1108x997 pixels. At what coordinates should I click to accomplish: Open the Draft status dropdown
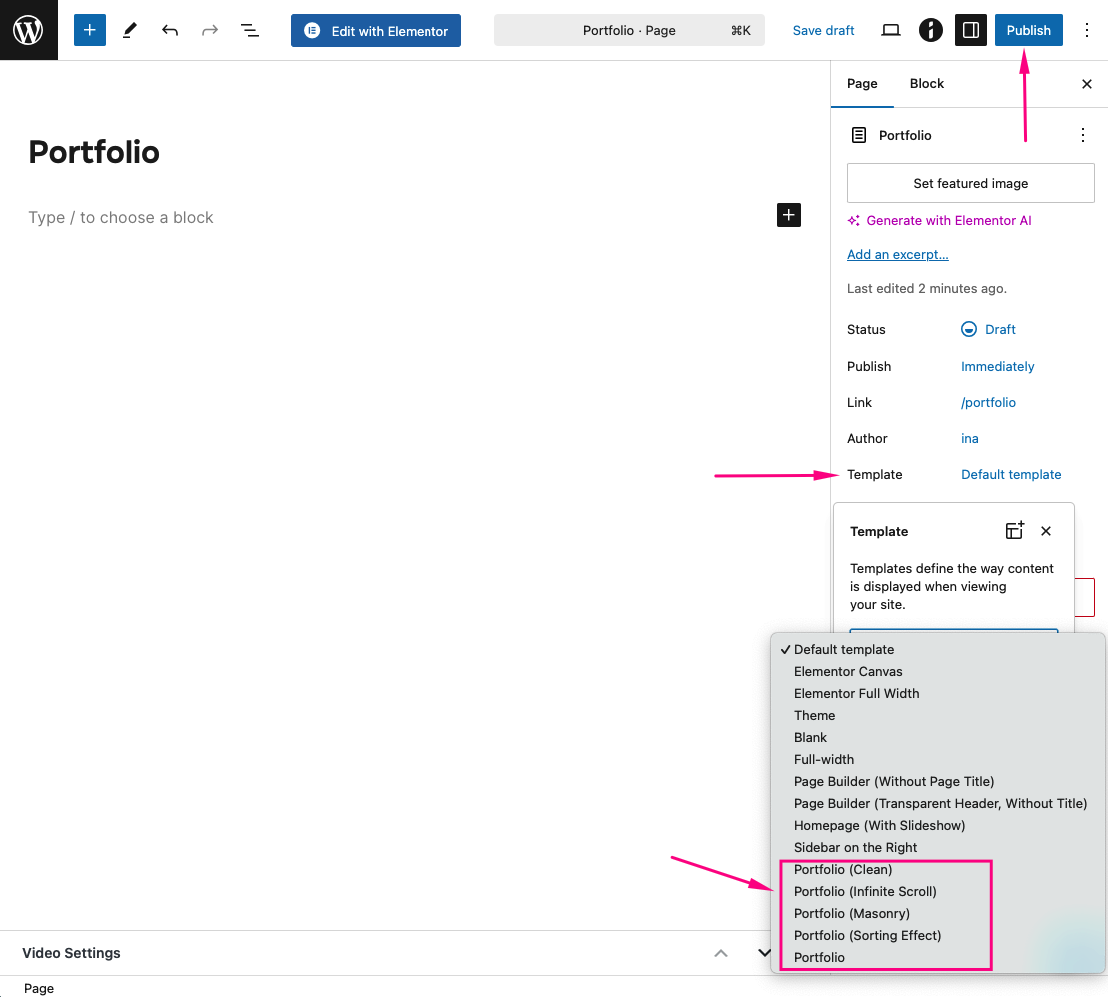988,329
